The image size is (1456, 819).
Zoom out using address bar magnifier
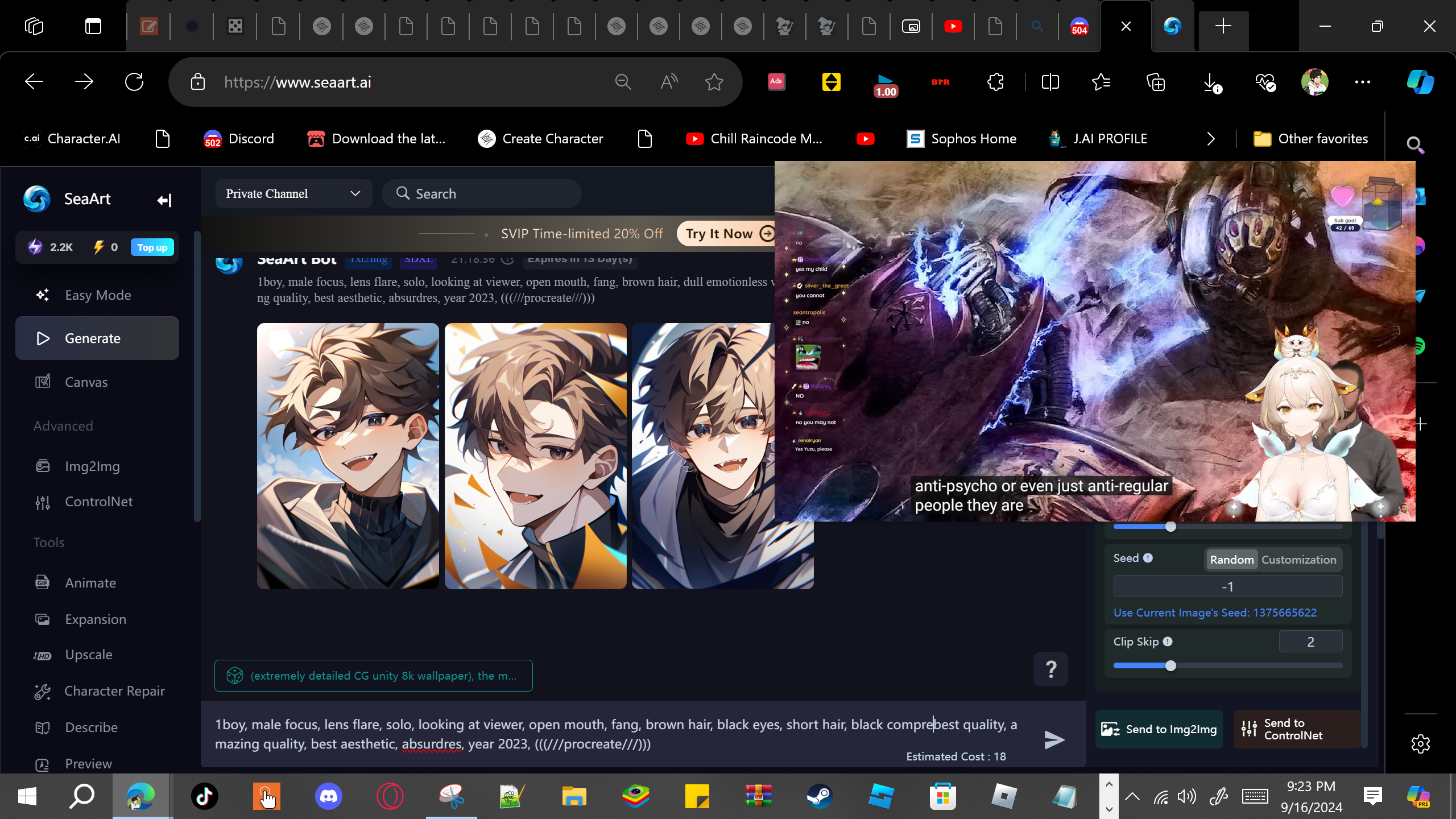point(623,82)
